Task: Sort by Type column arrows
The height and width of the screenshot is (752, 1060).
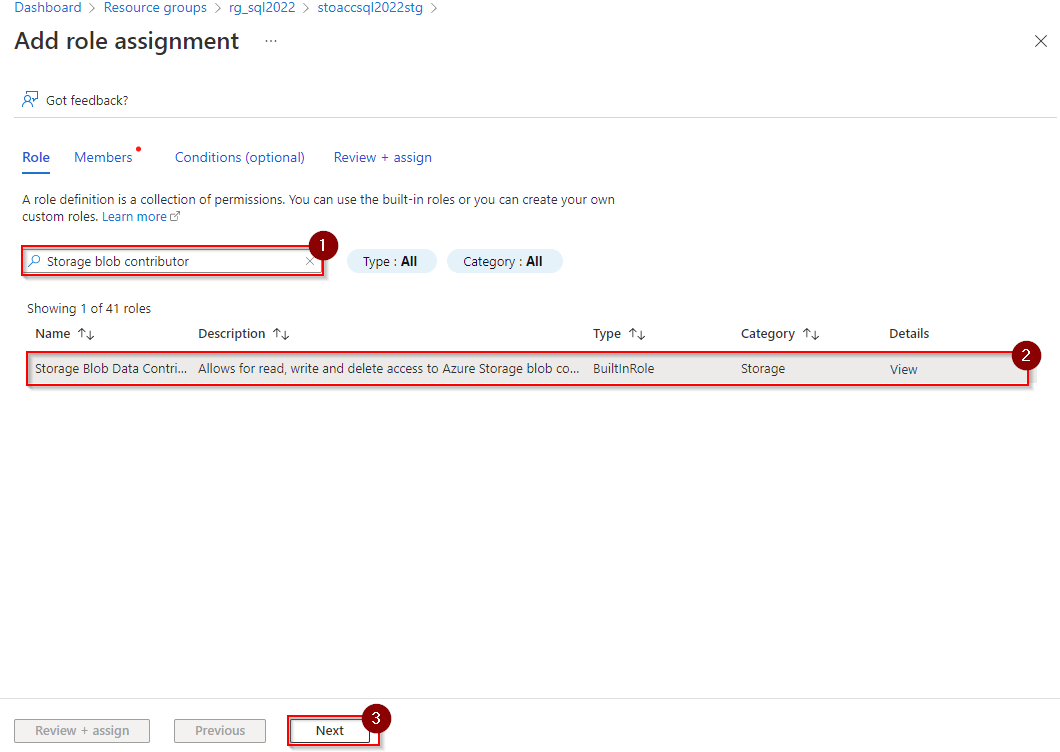Action: [x=637, y=334]
